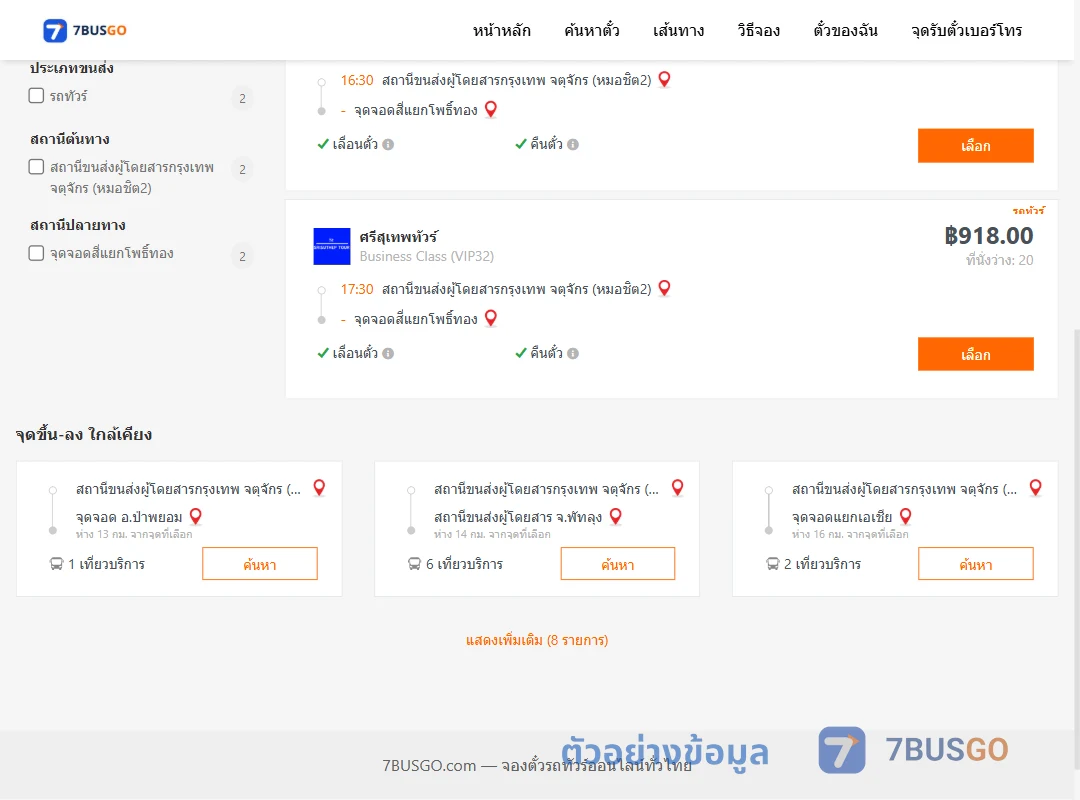1080x800 pixels.
Task: Select the 17:30 ศรีสุเทพทัวร์ trip with เลือก
Action: 975,354
